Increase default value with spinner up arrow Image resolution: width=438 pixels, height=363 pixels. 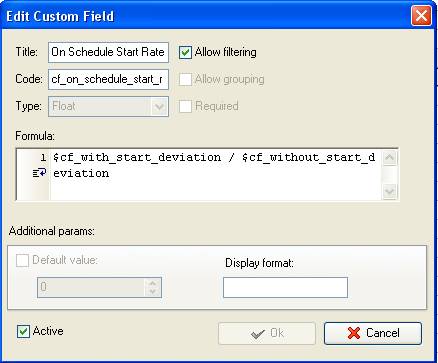coord(153,283)
